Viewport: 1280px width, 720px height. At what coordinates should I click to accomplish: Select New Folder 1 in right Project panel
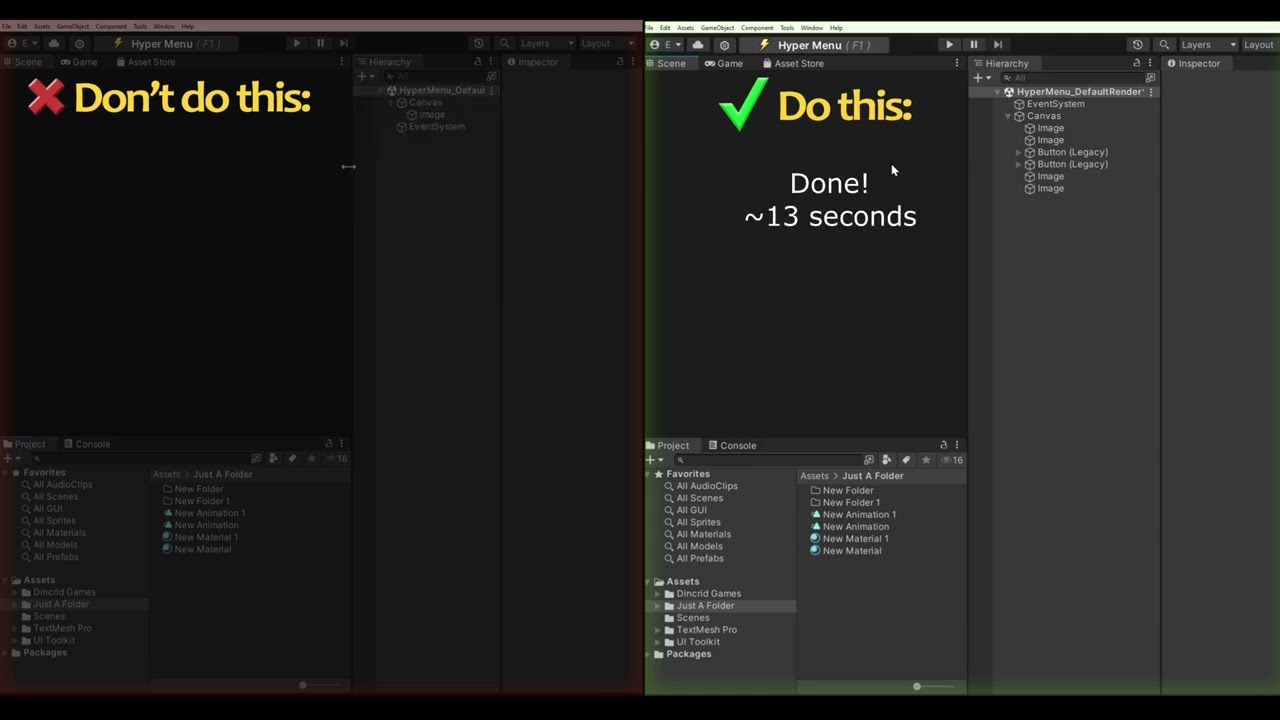(851, 503)
